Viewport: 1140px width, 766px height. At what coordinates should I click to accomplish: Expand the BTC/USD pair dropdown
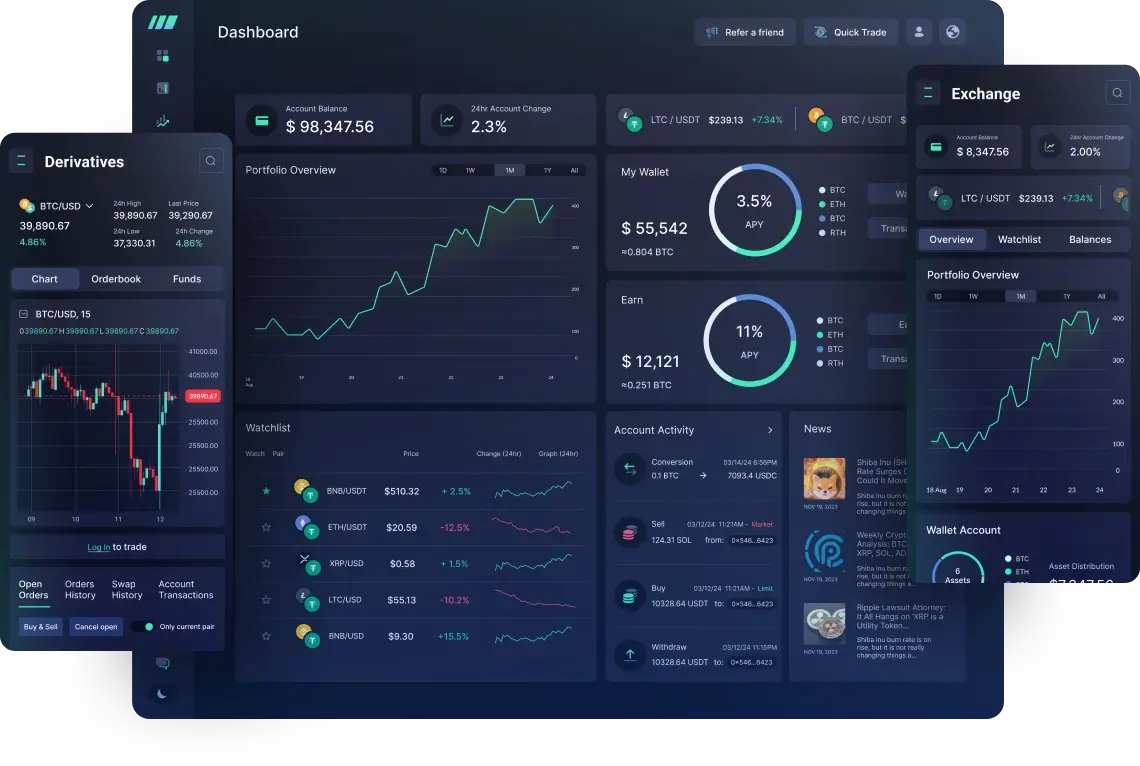pyautogui.click(x=89, y=206)
